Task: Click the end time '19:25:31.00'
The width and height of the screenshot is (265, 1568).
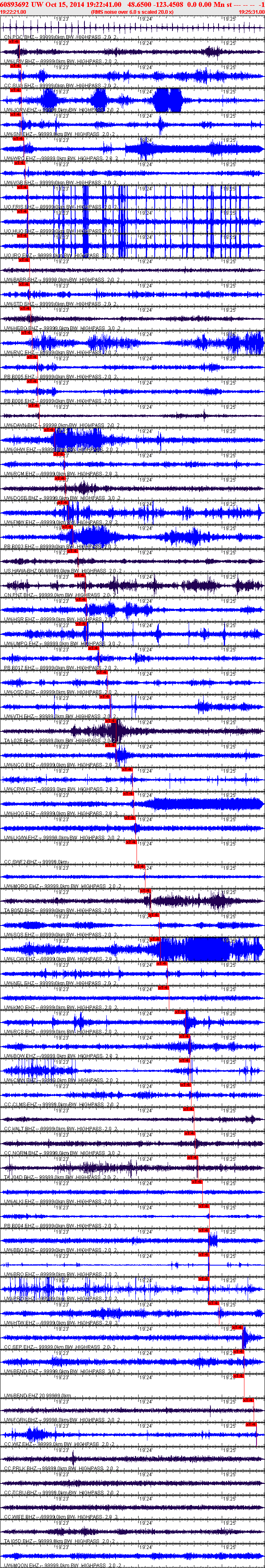Action: pyautogui.click(x=251, y=12)
